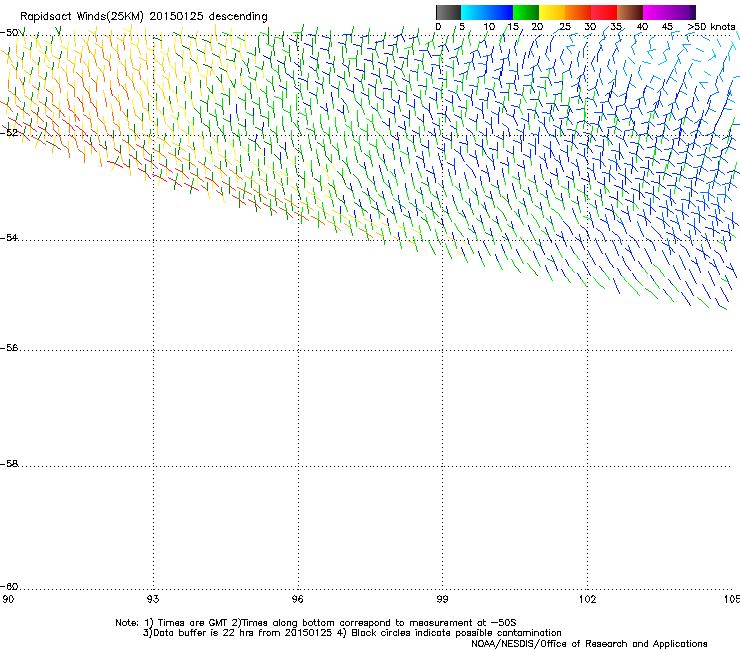Viewport: 740px width, 650px height.
Task: Click the red 30-35 knots legend swatch
Action: [604, 12]
